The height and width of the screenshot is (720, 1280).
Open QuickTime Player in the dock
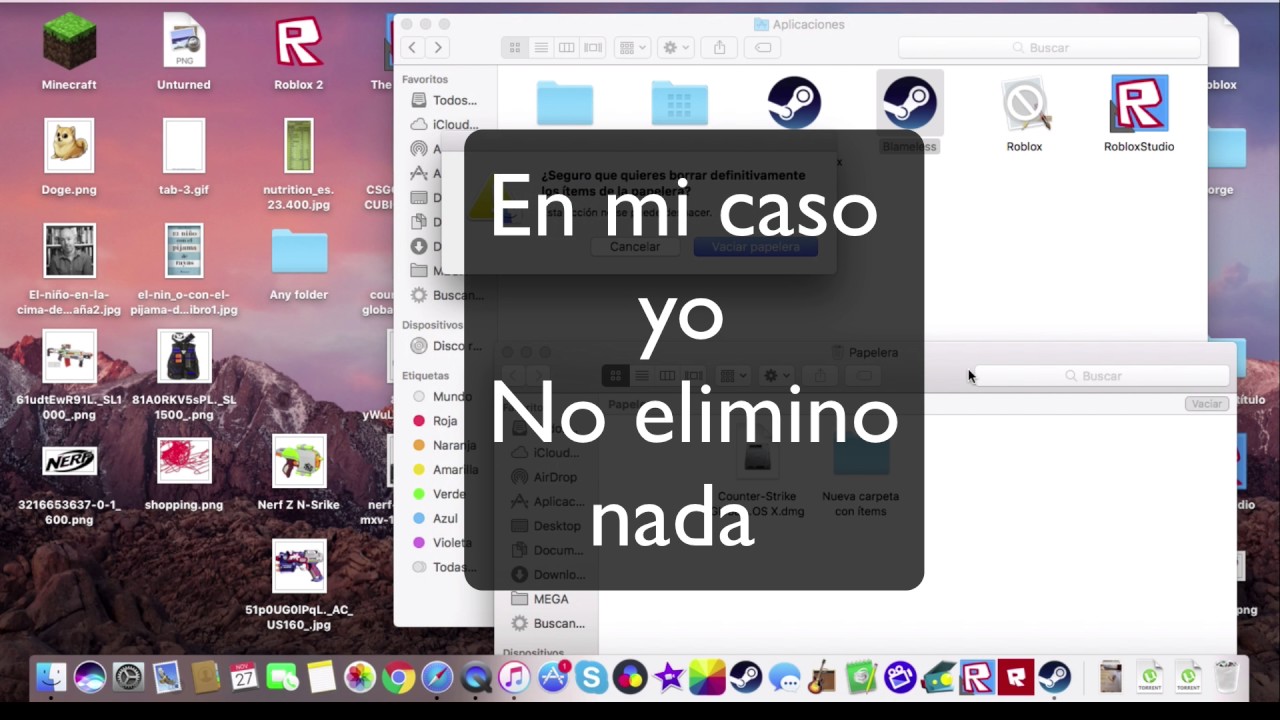(x=476, y=678)
